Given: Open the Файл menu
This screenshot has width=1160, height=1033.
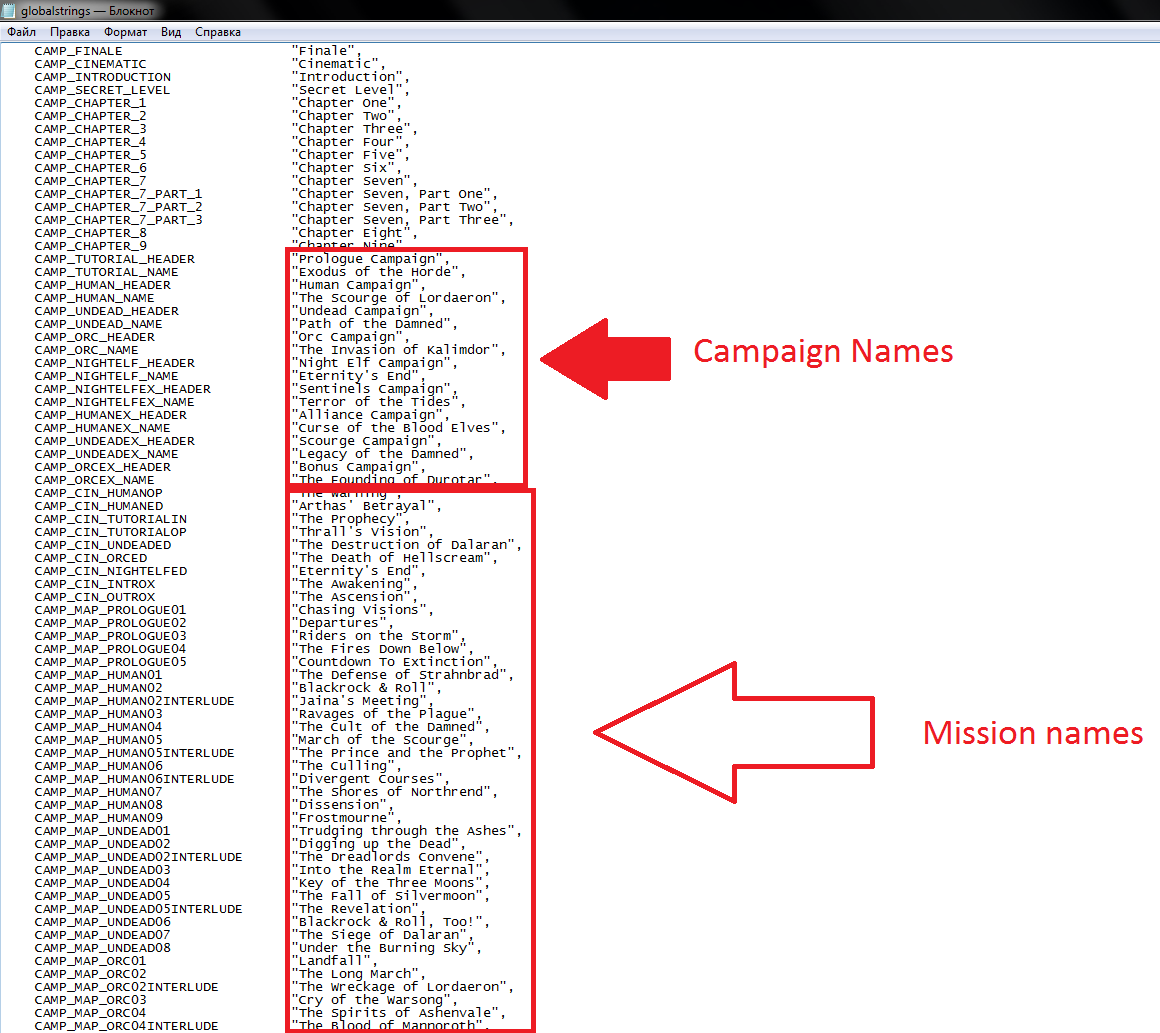Looking at the screenshot, I should 21,32.
